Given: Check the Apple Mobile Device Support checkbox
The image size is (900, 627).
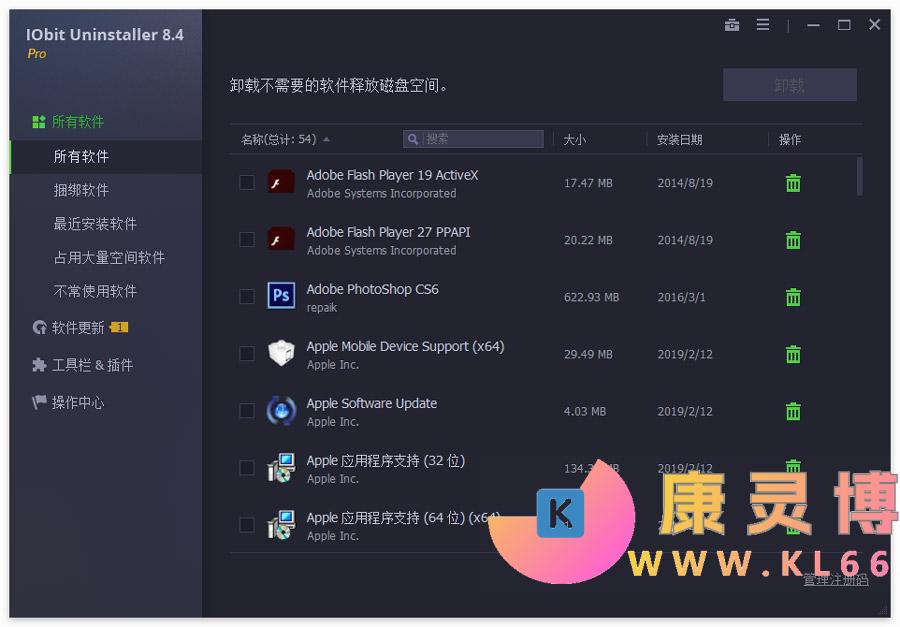Looking at the screenshot, I should click(x=247, y=354).
